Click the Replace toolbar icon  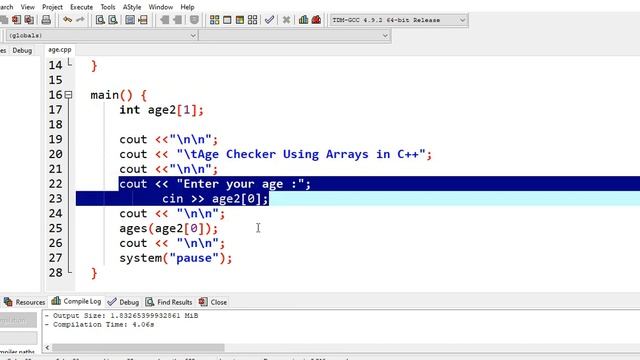pos(113,20)
